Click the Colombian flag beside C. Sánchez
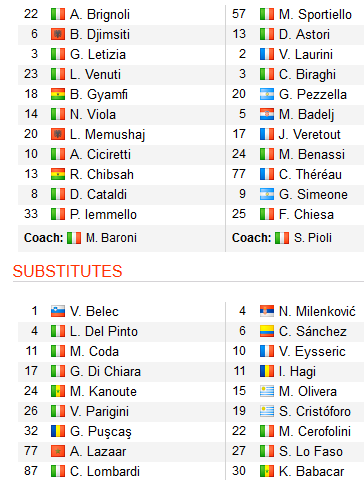The width and height of the screenshot is (364, 480). 267,331
